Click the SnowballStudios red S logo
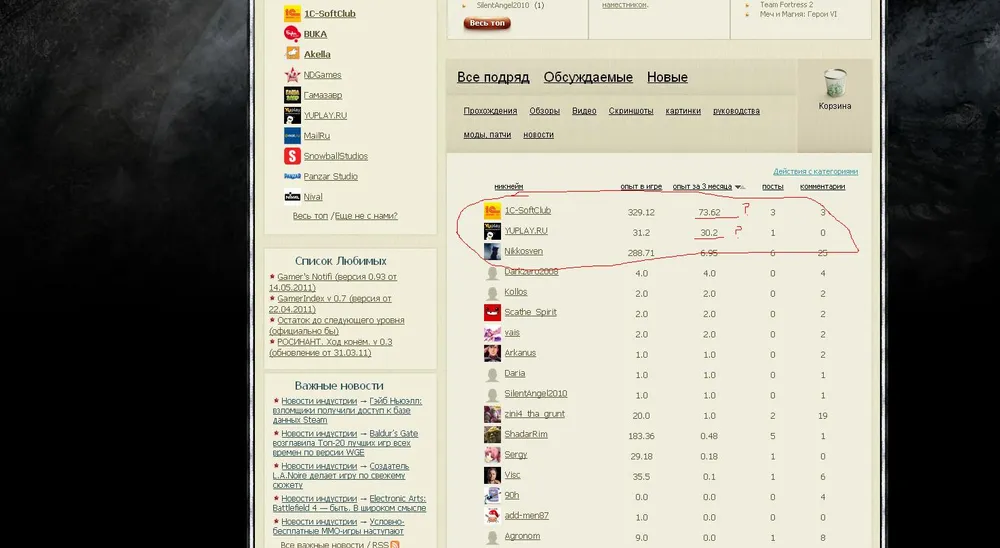The height and width of the screenshot is (548, 1000). point(292,156)
